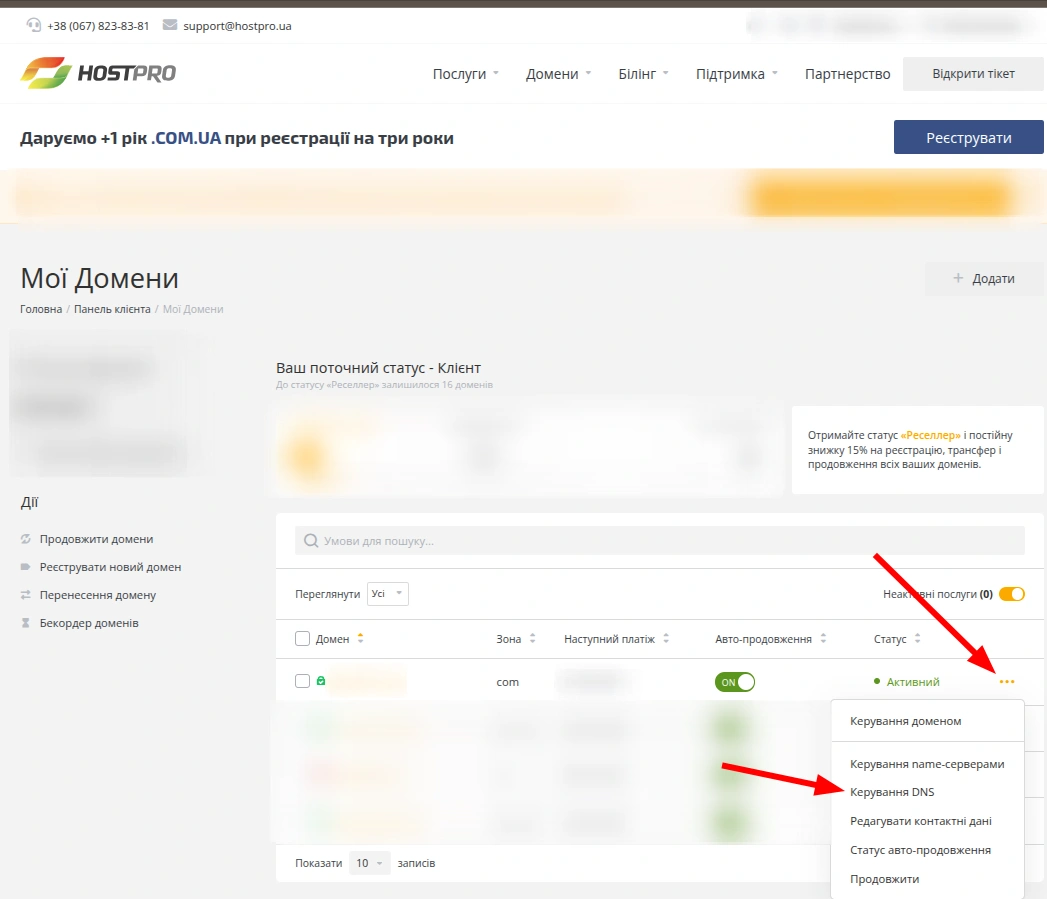Image resolution: width=1047 pixels, height=899 pixels.
Task: Select Керування DNS from the context menu
Action: [x=890, y=791]
